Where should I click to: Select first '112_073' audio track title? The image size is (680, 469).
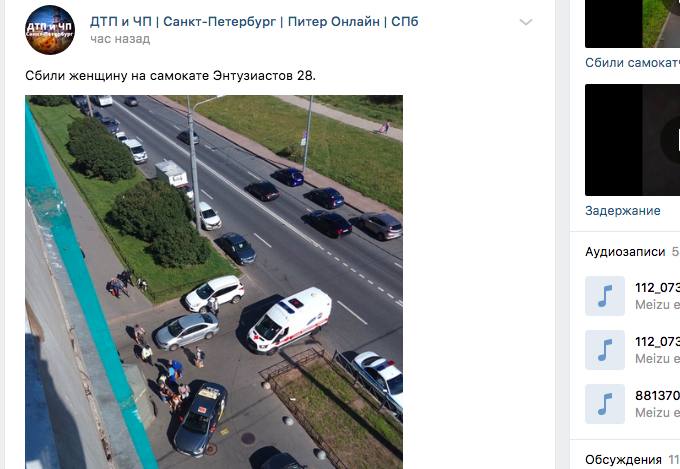click(657, 288)
